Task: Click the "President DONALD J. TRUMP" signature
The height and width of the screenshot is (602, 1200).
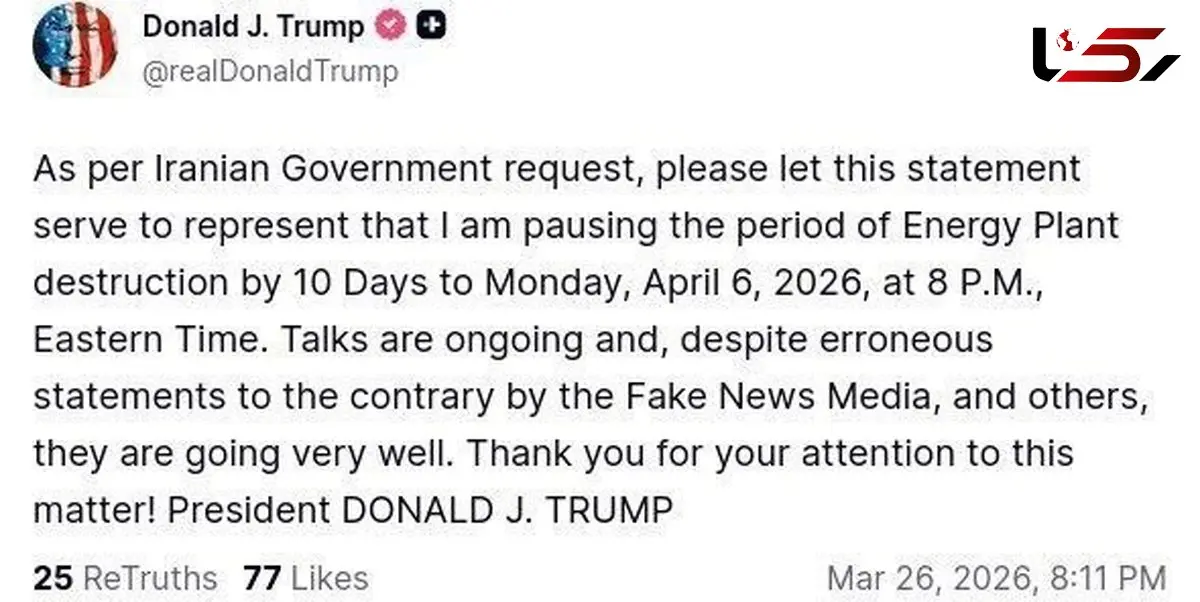Action: [420, 510]
